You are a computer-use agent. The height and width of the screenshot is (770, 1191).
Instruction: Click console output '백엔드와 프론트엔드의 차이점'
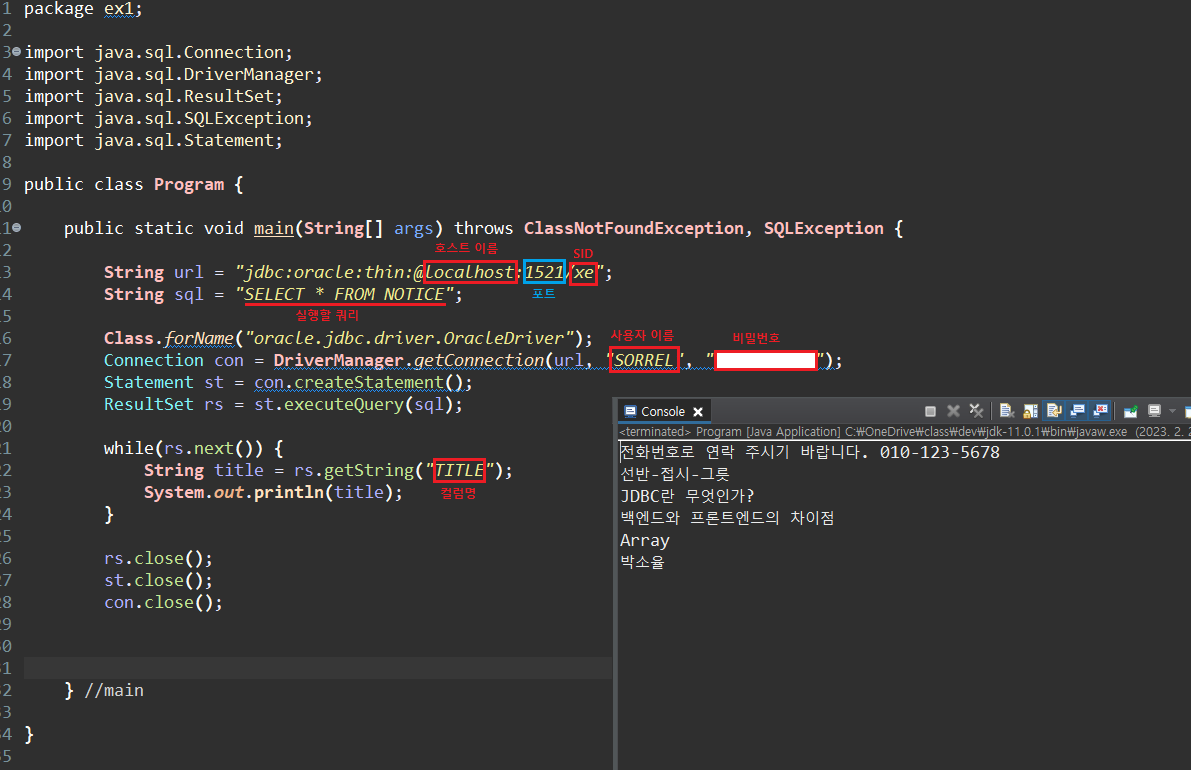[x=727, y=518]
